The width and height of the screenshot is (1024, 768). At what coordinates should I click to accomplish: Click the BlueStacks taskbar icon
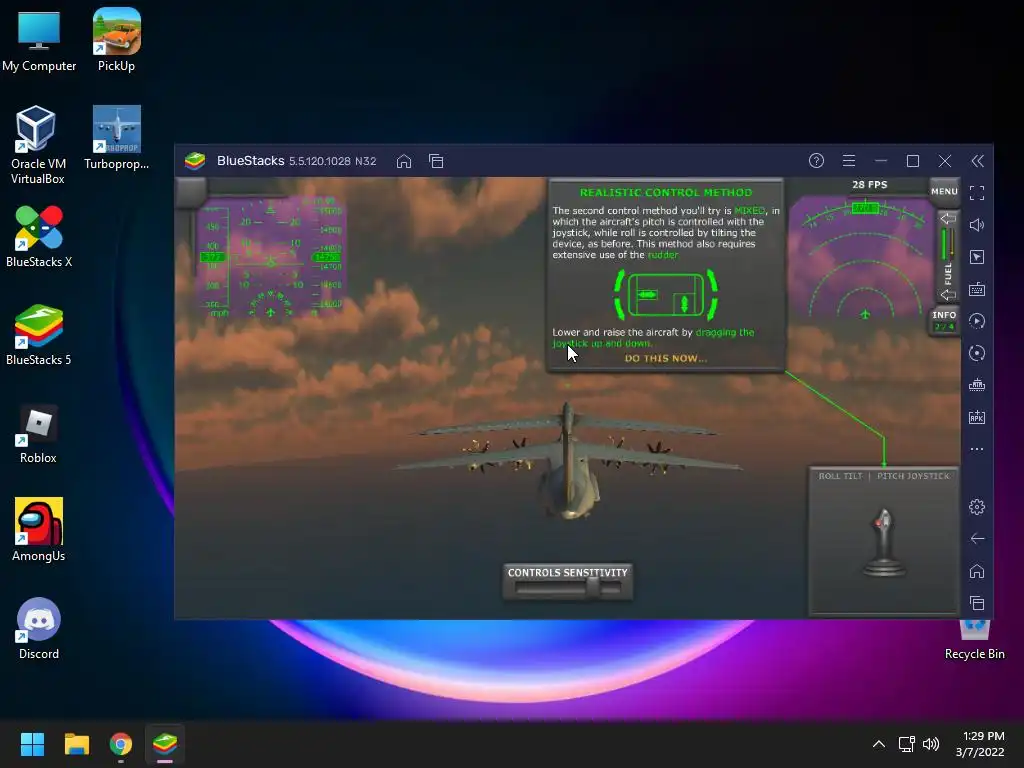click(x=165, y=744)
